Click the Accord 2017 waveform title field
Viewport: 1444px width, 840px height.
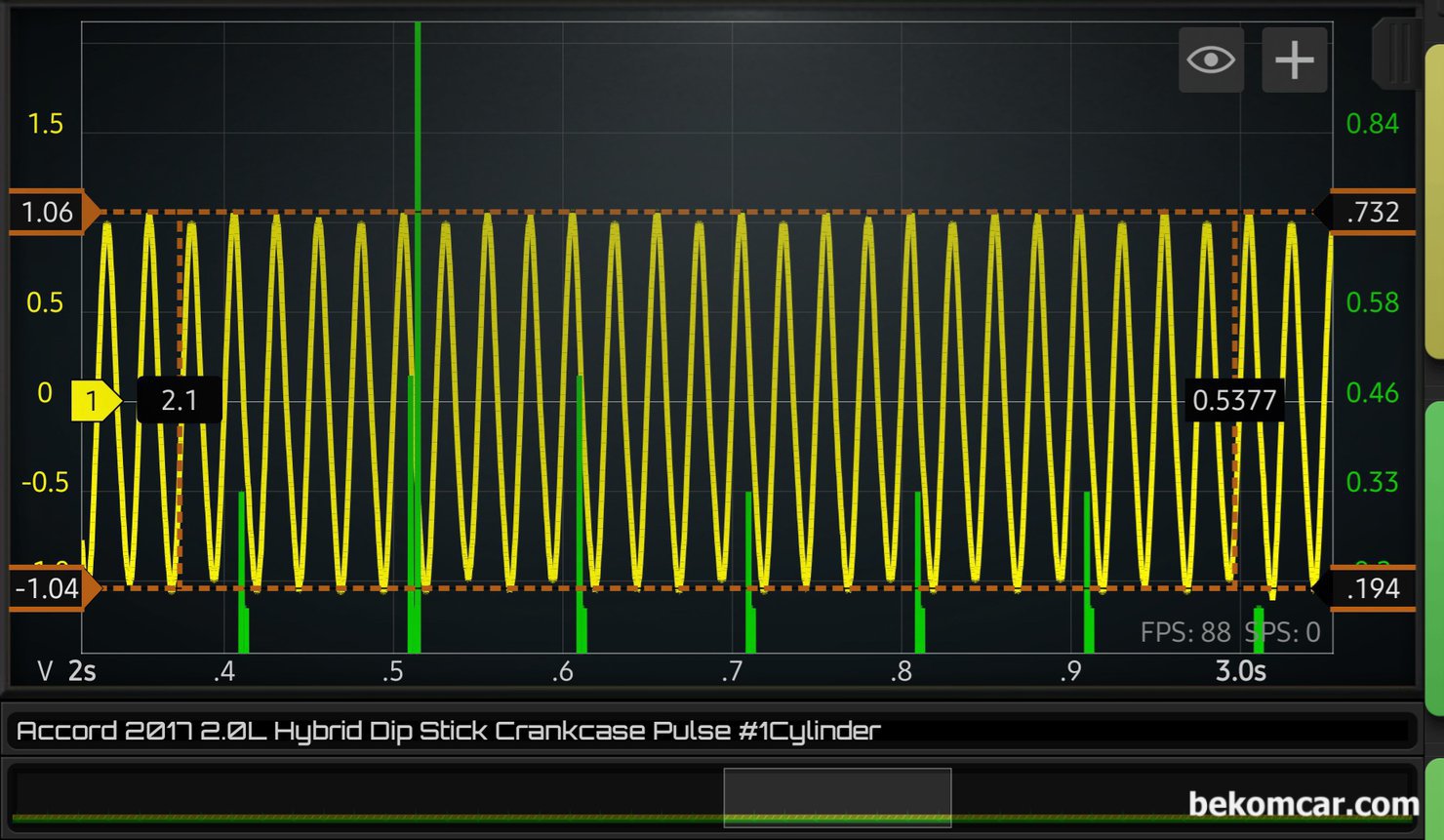(x=712, y=731)
